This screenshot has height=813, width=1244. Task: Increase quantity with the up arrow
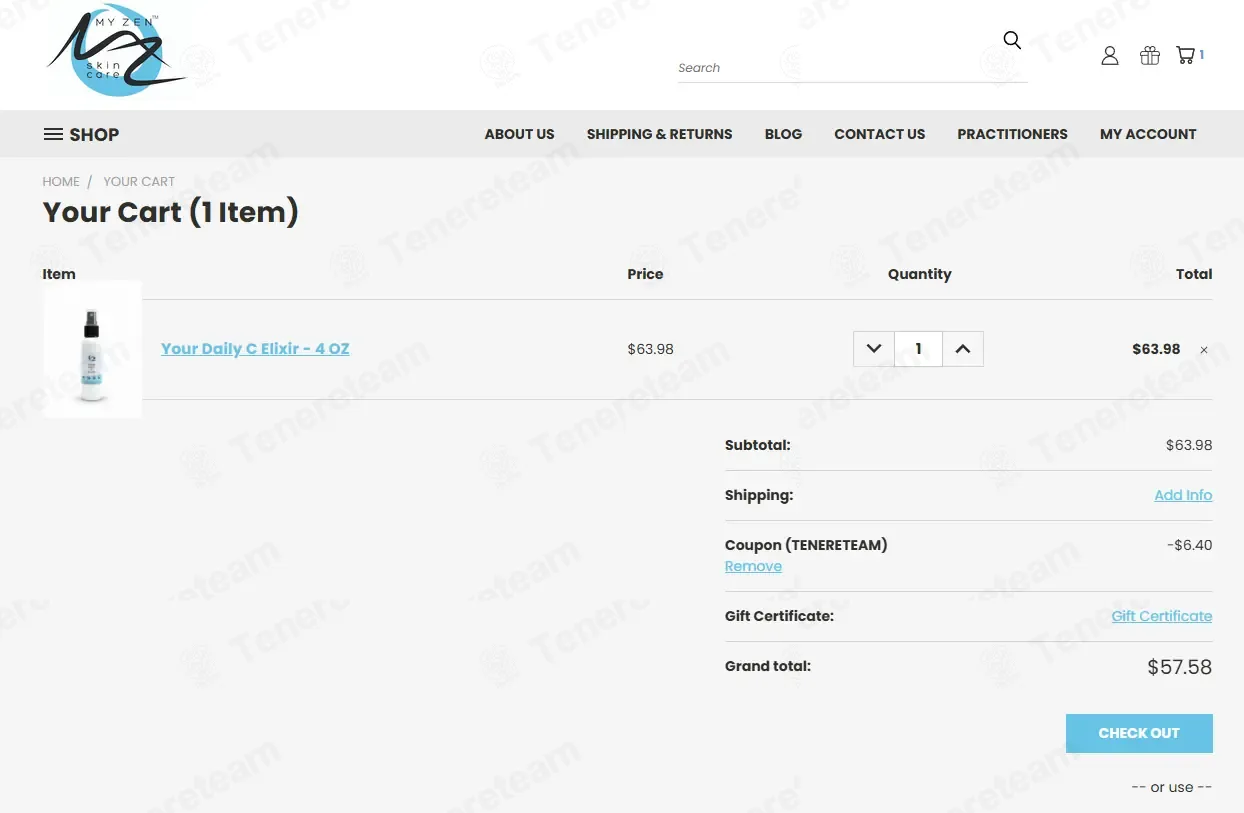click(x=963, y=349)
